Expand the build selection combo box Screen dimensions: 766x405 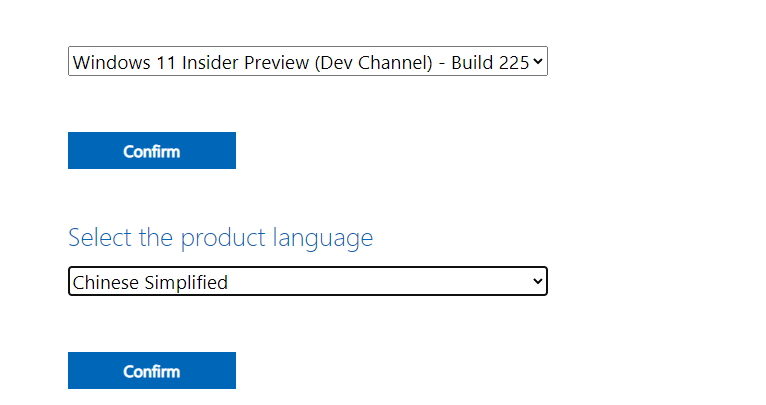click(300, 62)
